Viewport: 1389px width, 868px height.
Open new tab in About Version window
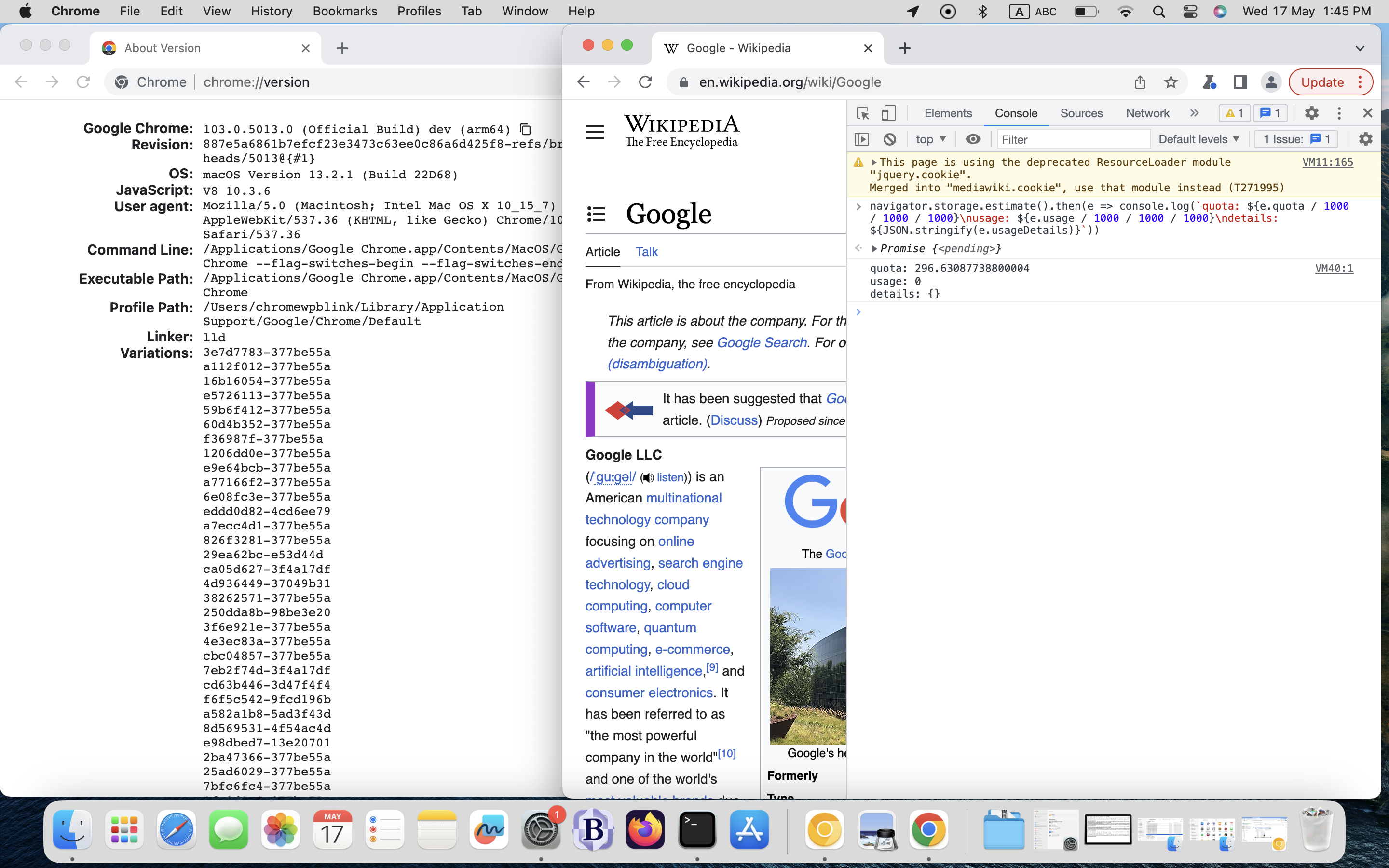tap(342, 48)
